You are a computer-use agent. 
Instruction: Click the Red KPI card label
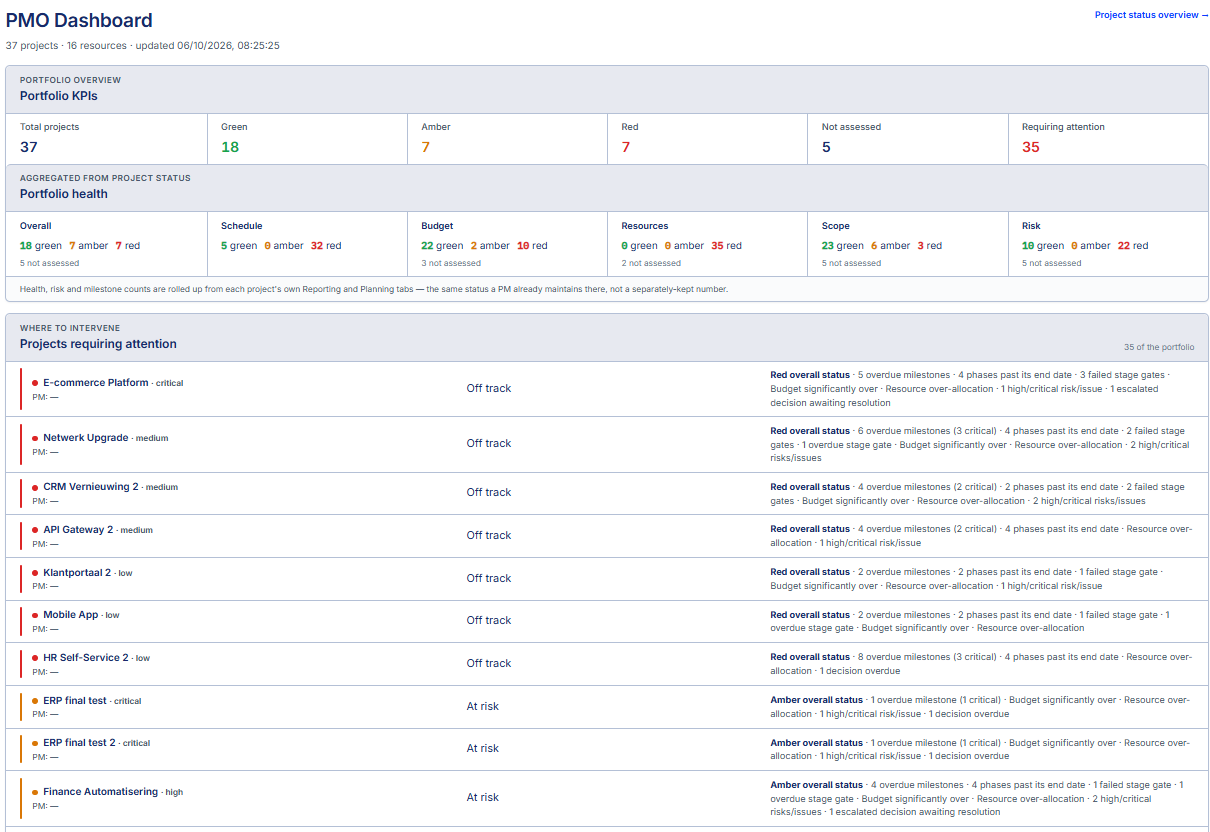point(630,127)
